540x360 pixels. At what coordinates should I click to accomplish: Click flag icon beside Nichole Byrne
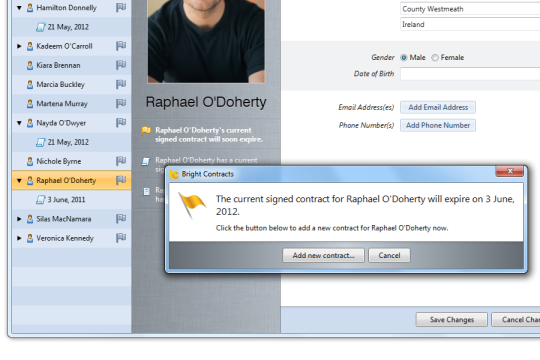coord(121,161)
